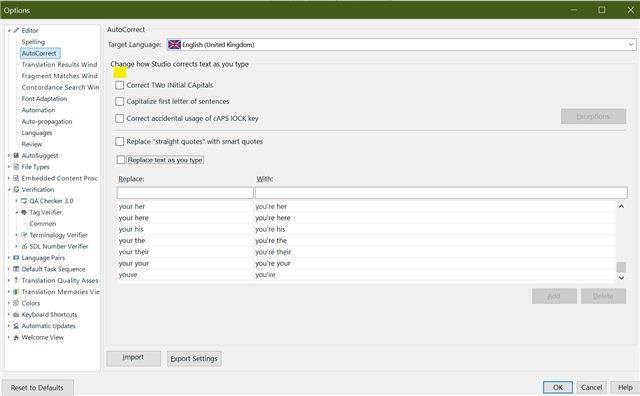Open the Target Language dropdown
640x396 pixels.
pos(631,44)
